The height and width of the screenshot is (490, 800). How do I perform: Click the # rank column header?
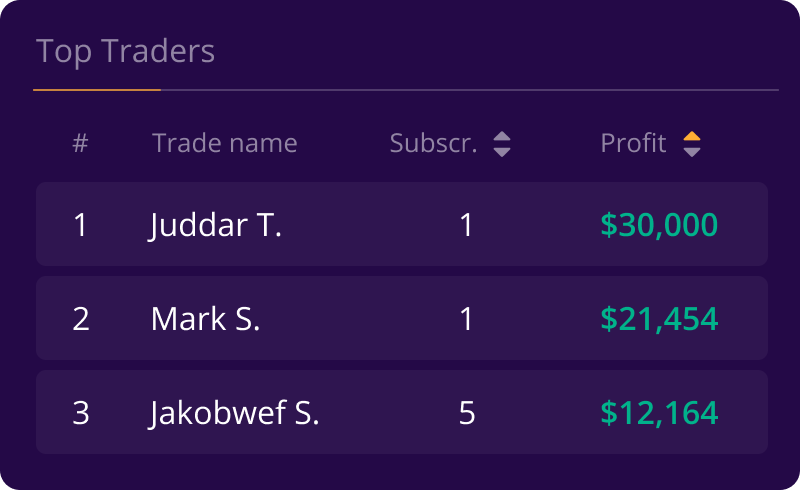tap(81, 143)
